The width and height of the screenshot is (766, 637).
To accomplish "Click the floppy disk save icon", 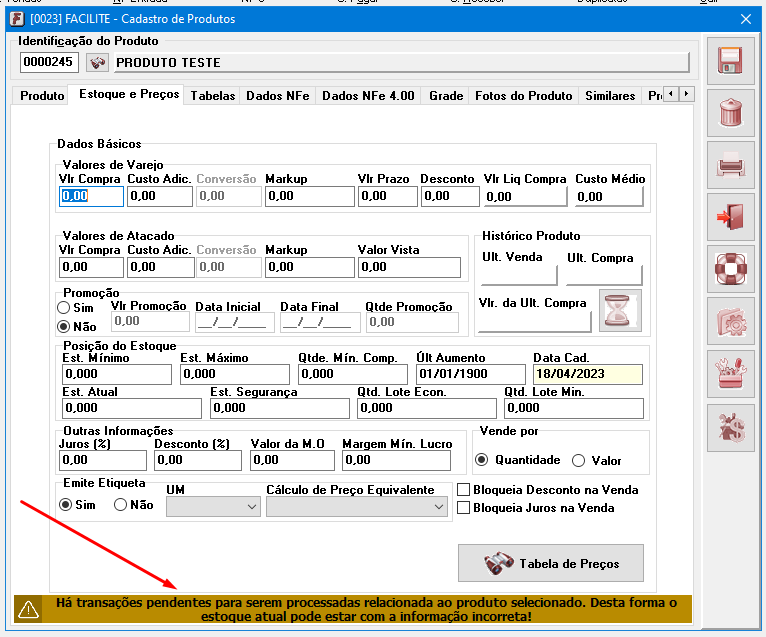I will pyautogui.click(x=730, y=61).
